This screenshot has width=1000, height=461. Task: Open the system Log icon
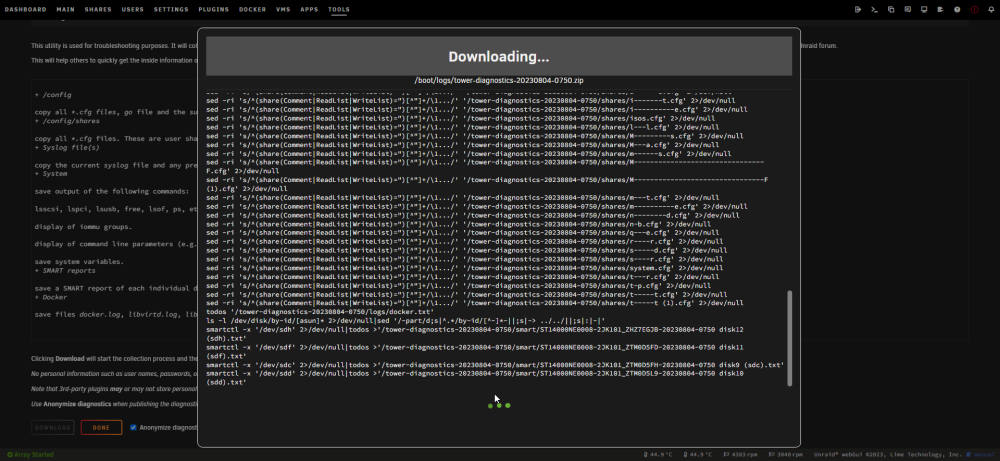point(941,10)
